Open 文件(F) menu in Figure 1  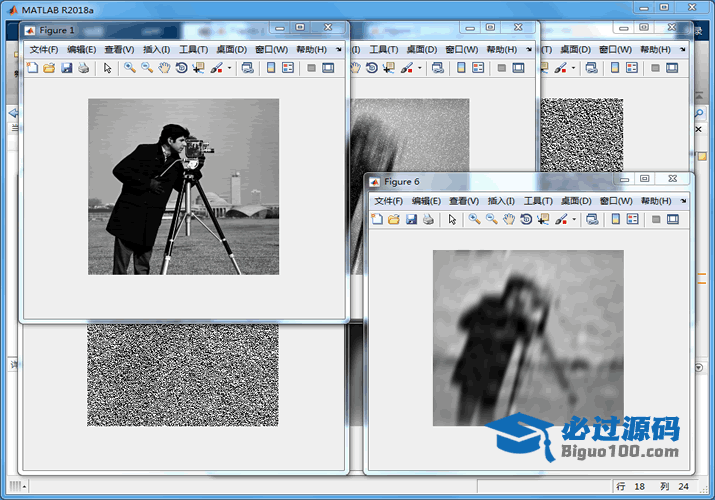pyautogui.click(x=44, y=49)
